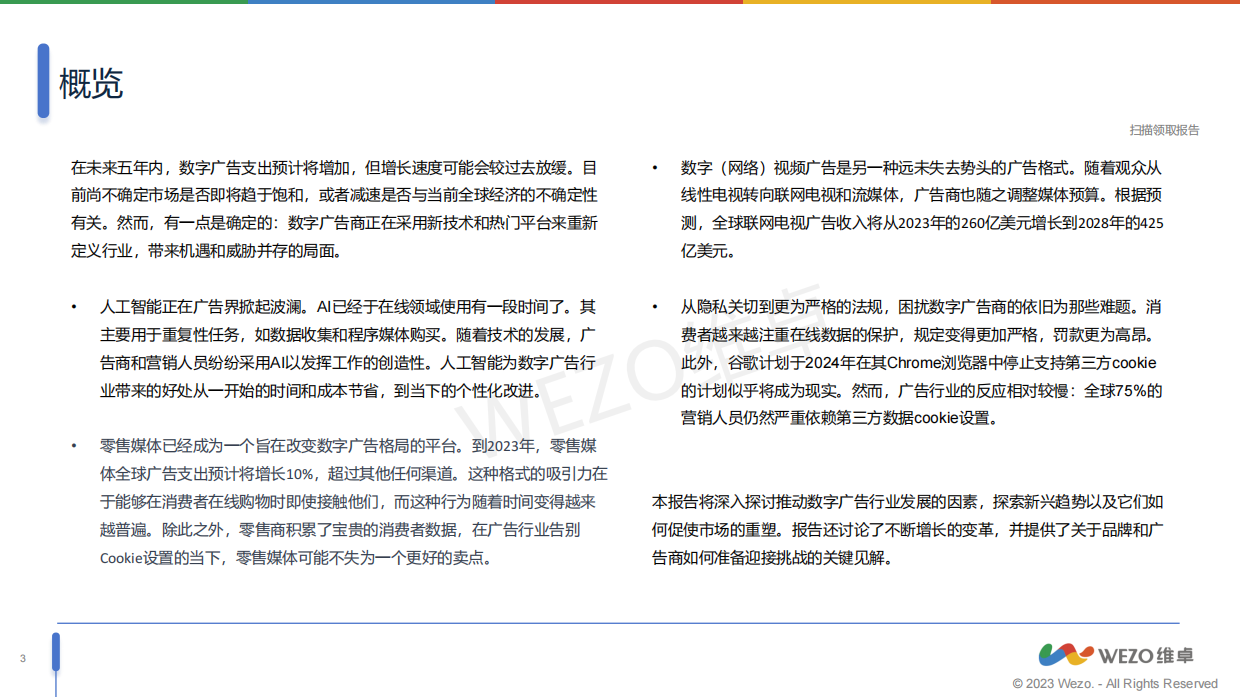Click the 扫描领取报告 label
Screen dimensions: 1240x697
pyautogui.click(x=1166, y=128)
